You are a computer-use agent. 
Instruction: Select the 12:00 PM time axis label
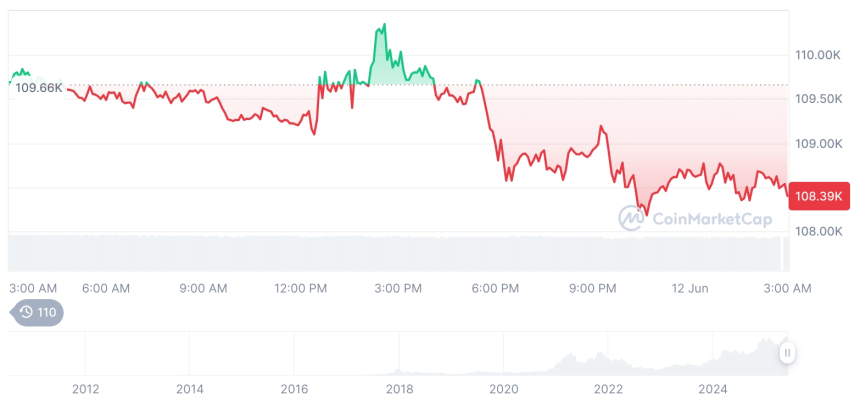301,288
